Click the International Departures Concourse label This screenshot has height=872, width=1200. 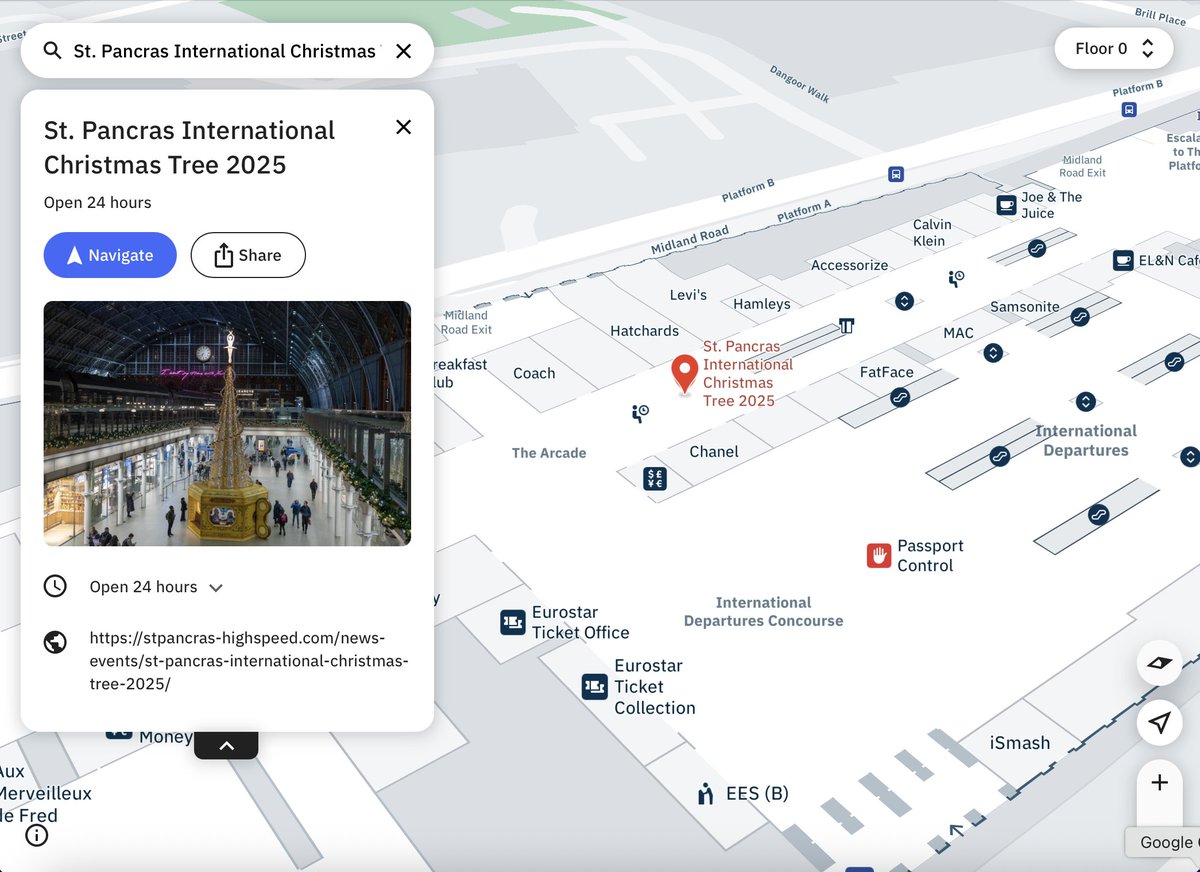pos(764,612)
